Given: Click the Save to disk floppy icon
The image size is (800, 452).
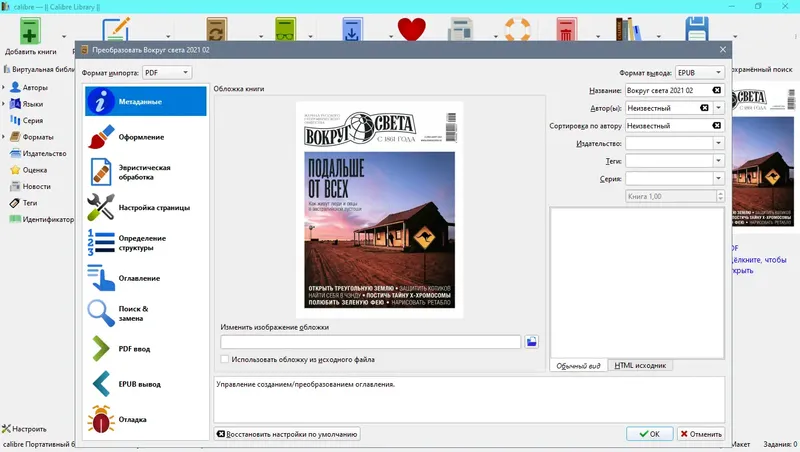Looking at the screenshot, I should click(697, 29).
